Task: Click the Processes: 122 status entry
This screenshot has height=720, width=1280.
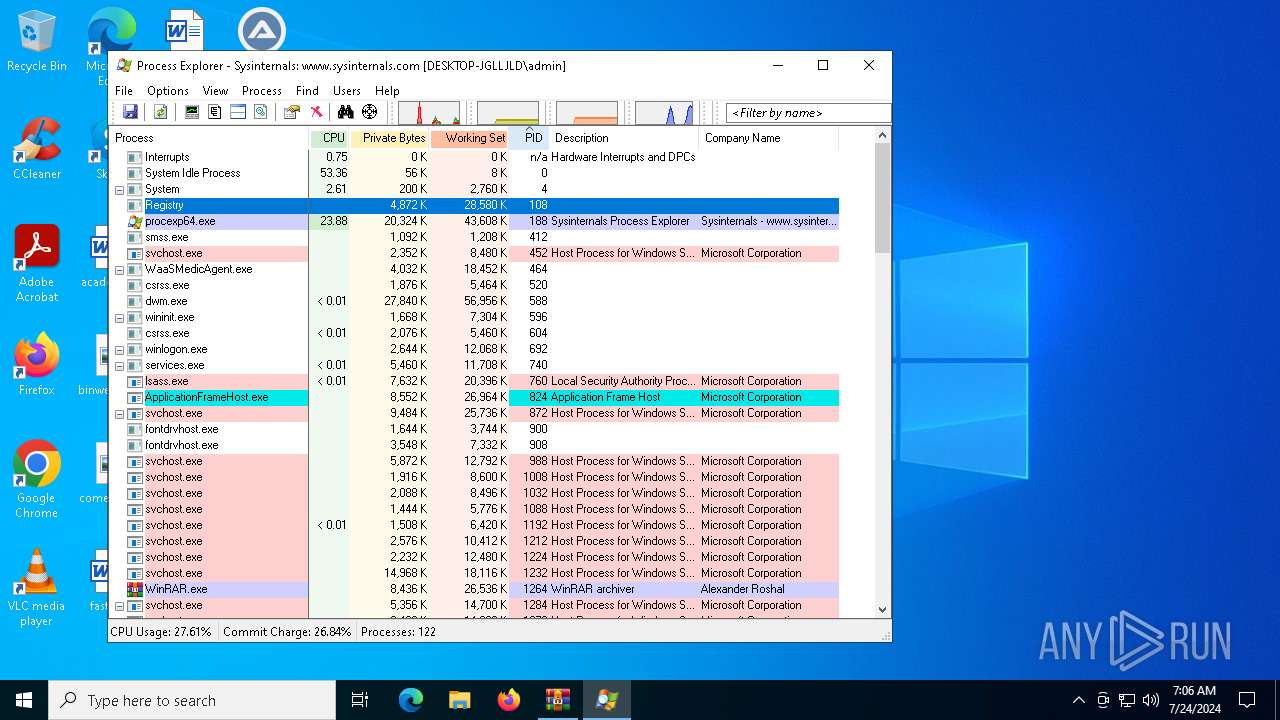Action: (398, 632)
